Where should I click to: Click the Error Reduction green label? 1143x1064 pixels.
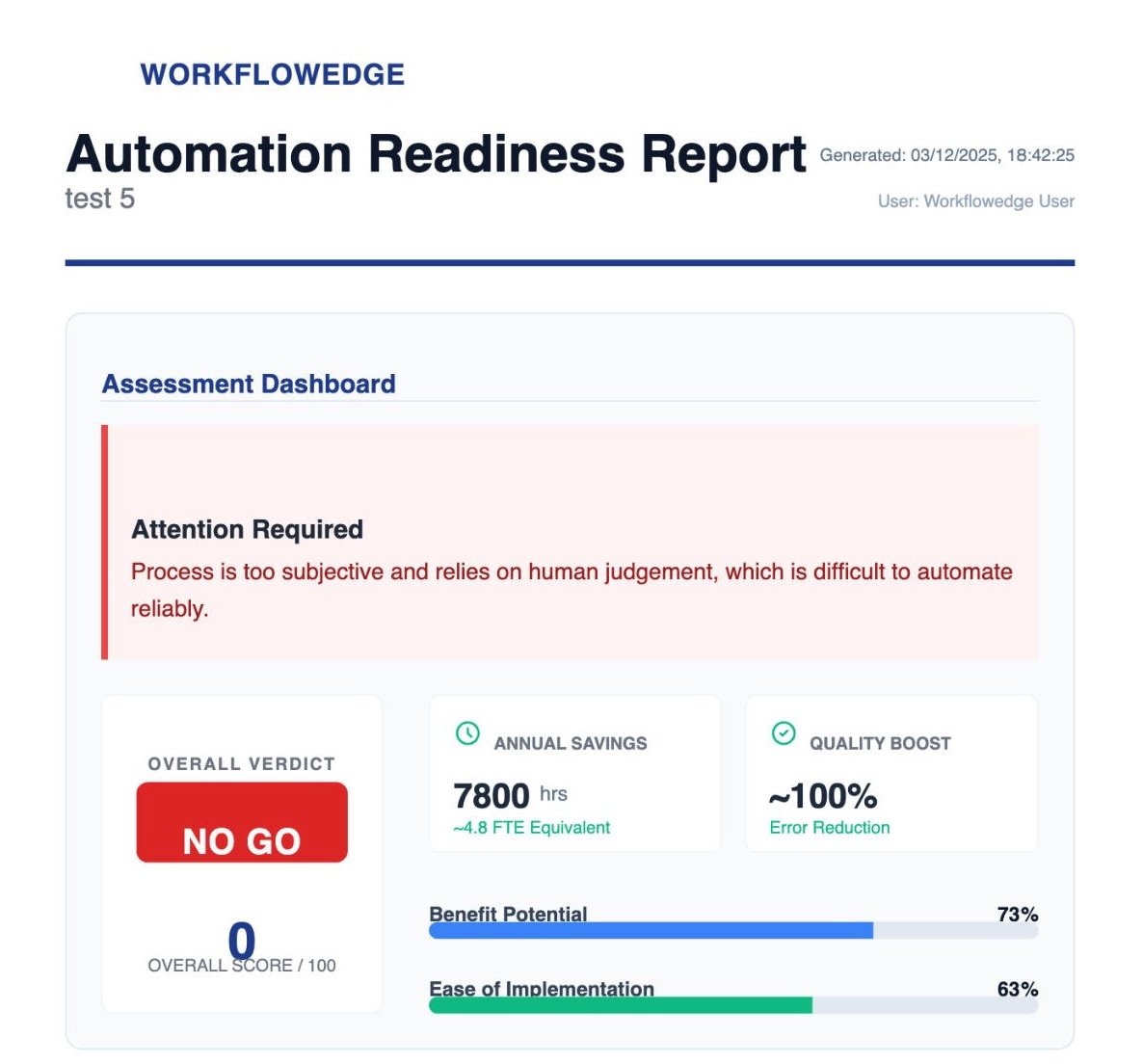click(x=829, y=828)
